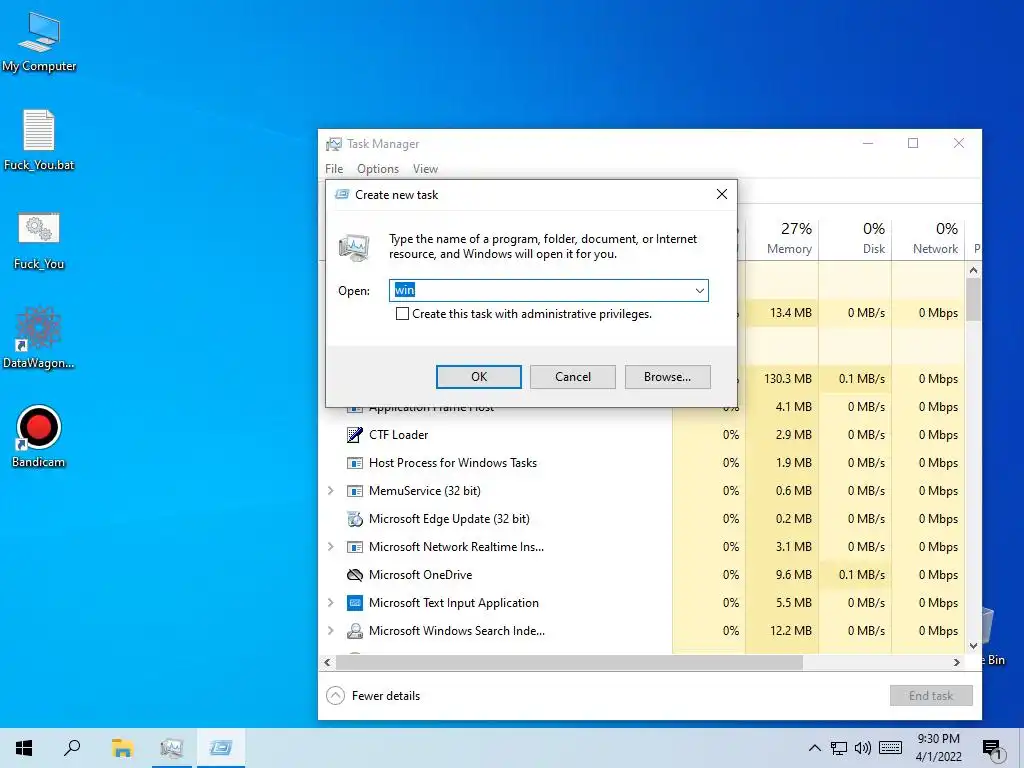Image resolution: width=1024 pixels, height=768 pixels.
Task: Click the Host Process for Windows Tasks icon
Action: [x=355, y=463]
